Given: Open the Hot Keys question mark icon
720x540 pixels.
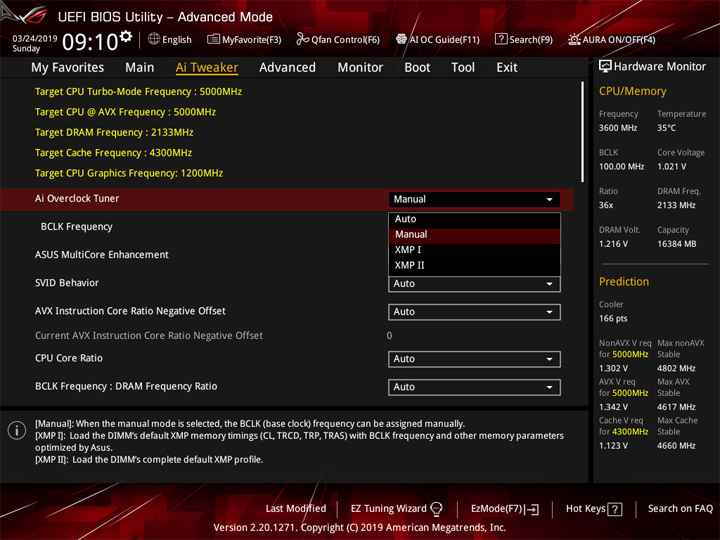Looking at the screenshot, I should click(614, 509).
